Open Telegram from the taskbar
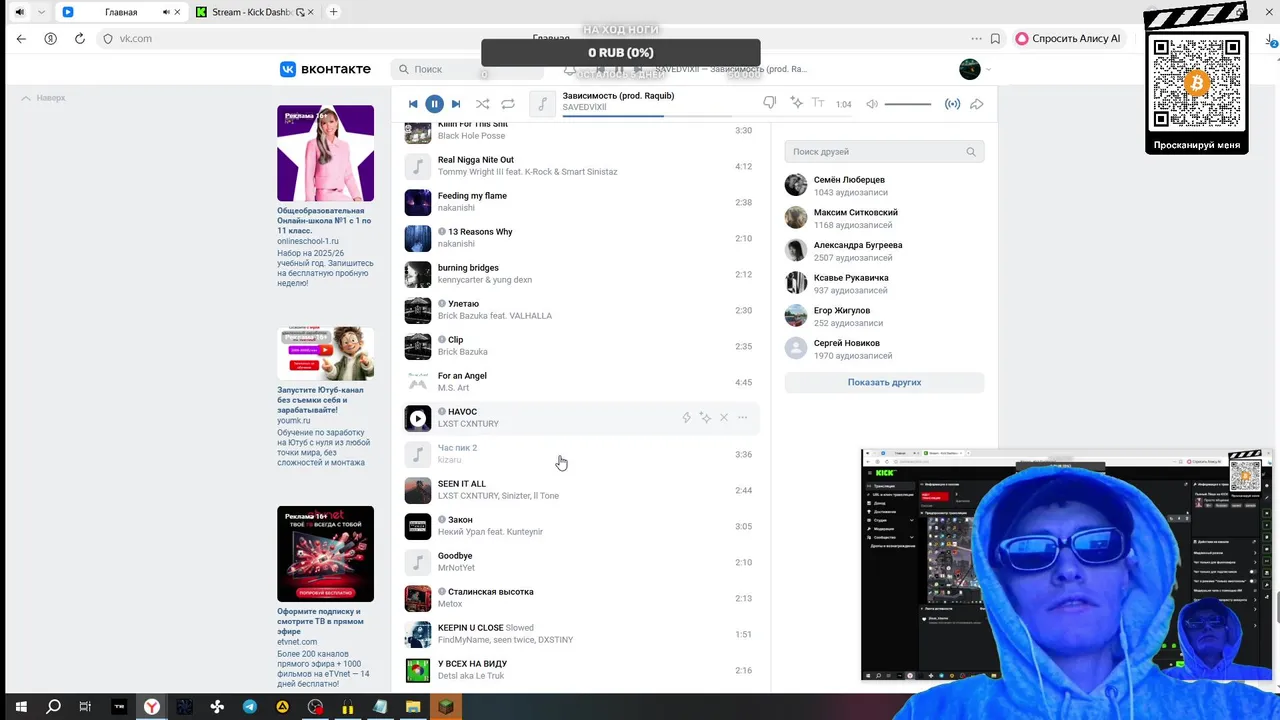This screenshot has height=720, width=1280. pos(249,706)
